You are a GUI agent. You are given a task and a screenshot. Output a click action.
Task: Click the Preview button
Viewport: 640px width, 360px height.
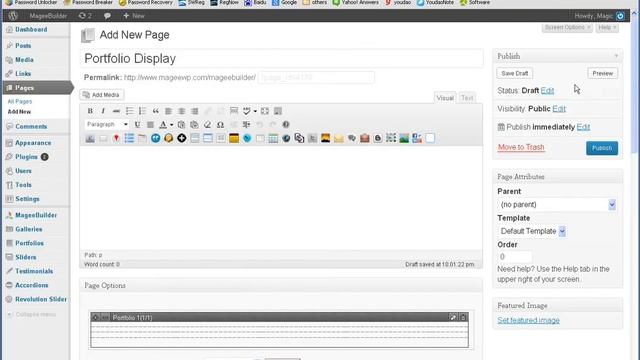click(602, 73)
